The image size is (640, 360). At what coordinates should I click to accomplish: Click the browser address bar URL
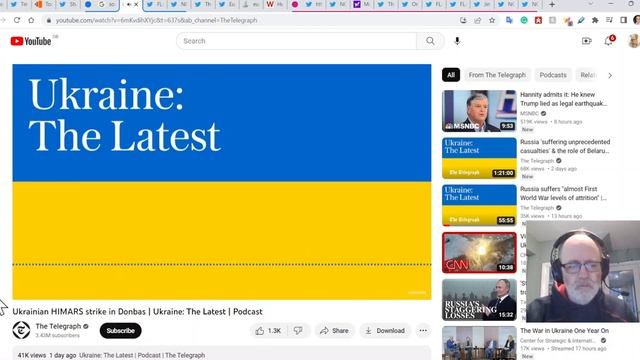tap(156, 20)
